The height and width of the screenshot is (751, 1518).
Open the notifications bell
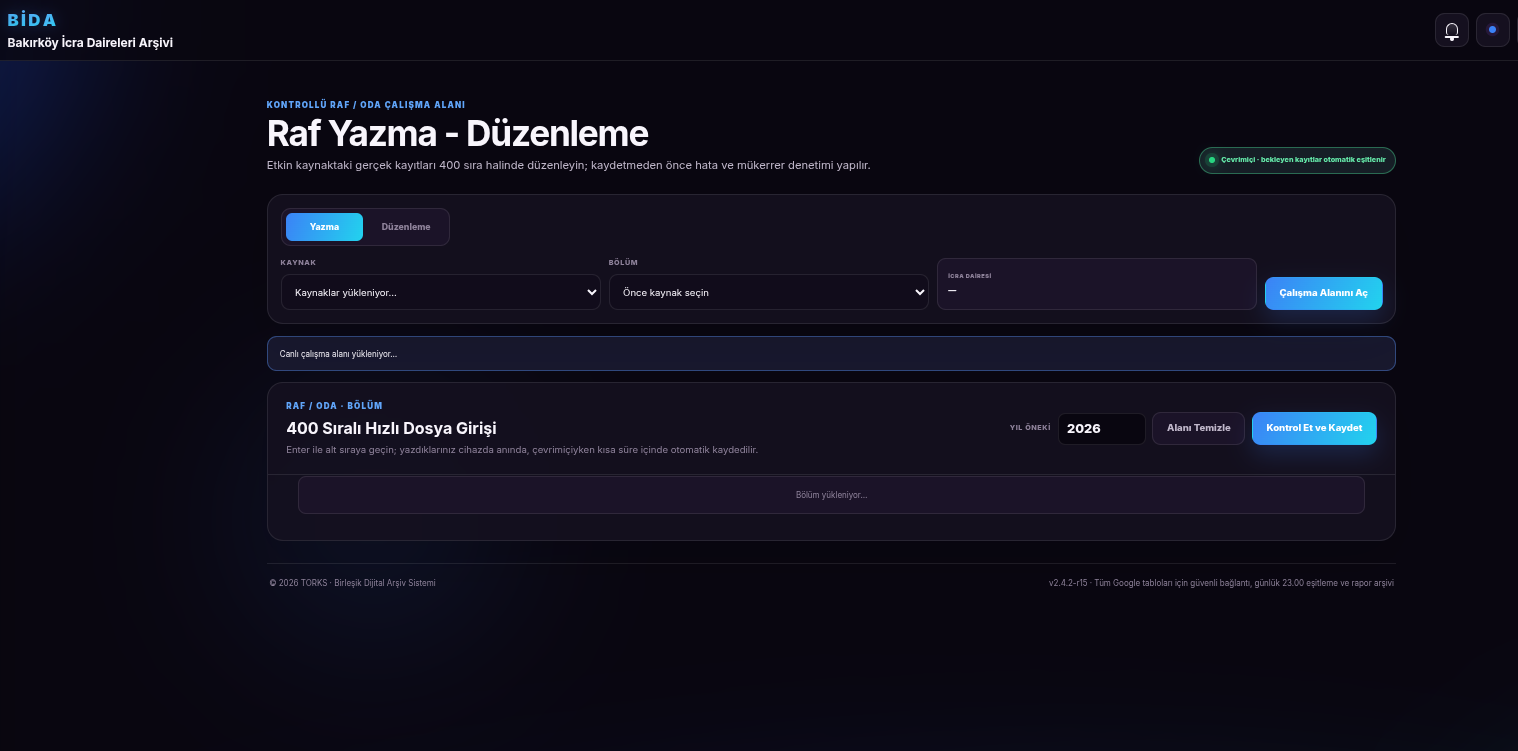(1452, 30)
